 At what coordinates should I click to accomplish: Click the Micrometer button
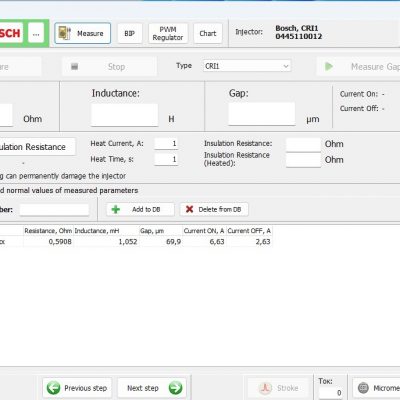tap(376, 388)
